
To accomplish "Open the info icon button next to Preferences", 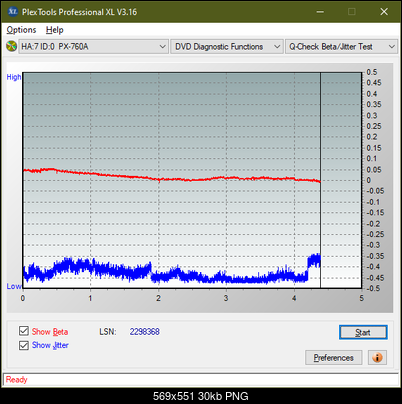I will (377, 358).
